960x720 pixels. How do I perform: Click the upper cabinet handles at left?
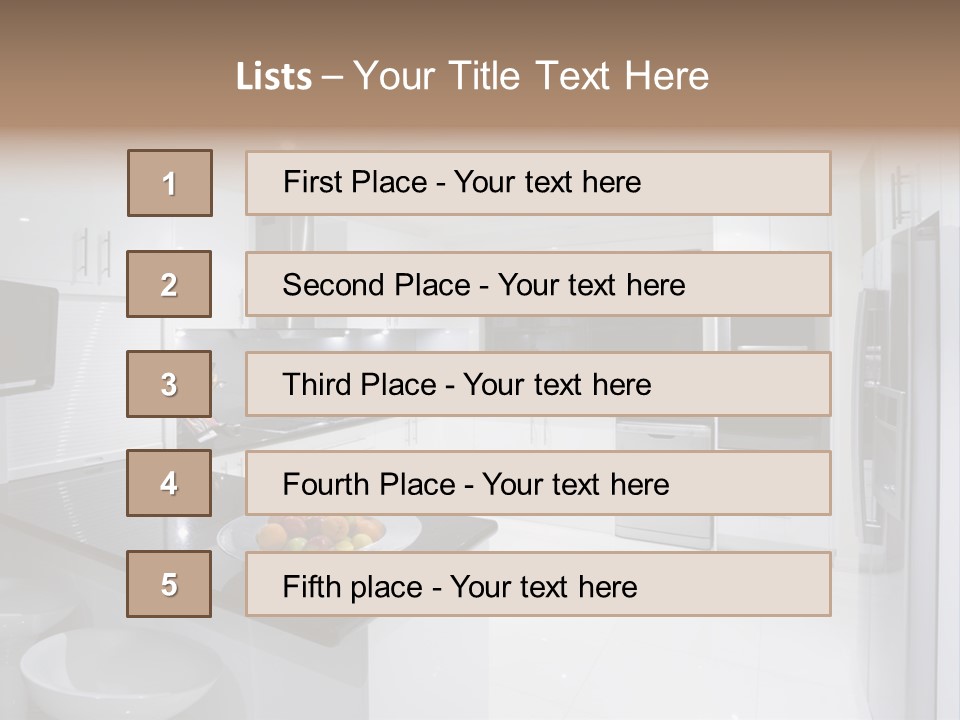tap(97, 255)
